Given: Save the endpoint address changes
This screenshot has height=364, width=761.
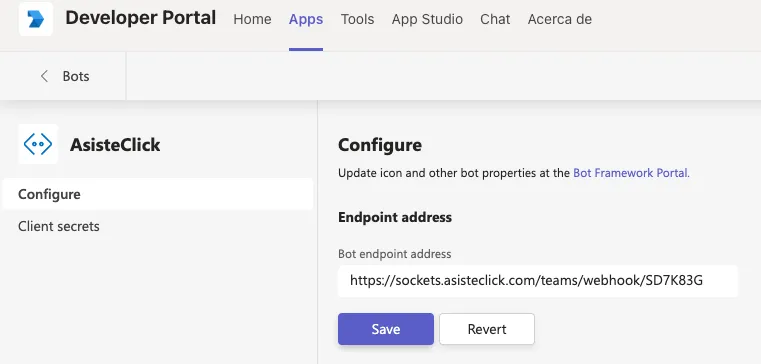Looking at the screenshot, I should point(386,329).
